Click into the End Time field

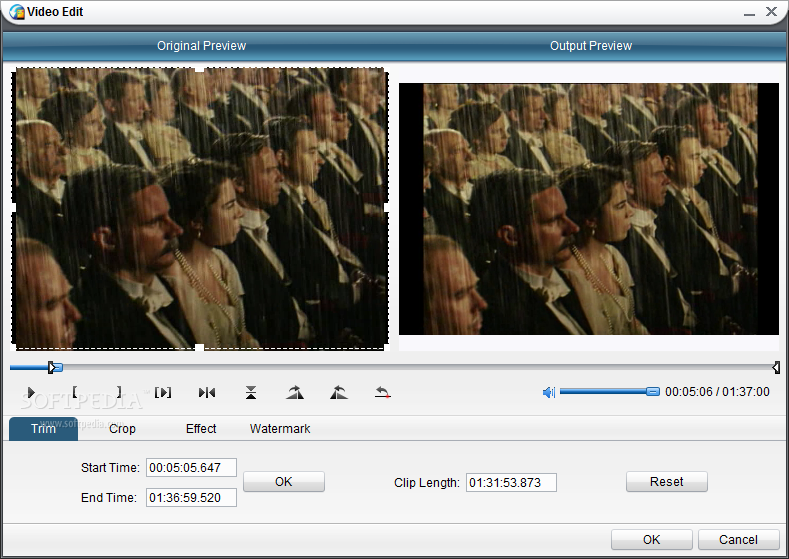coord(191,498)
